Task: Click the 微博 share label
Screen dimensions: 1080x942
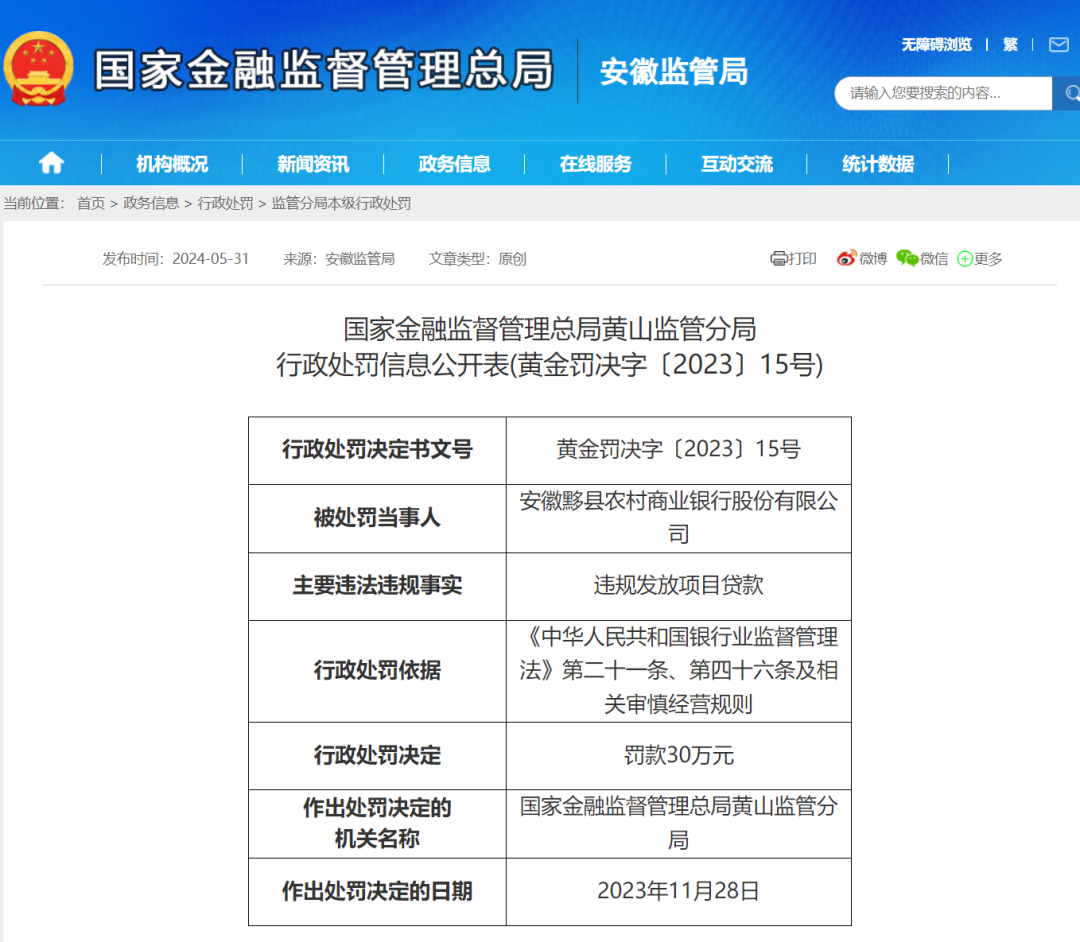Action: click(x=873, y=259)
